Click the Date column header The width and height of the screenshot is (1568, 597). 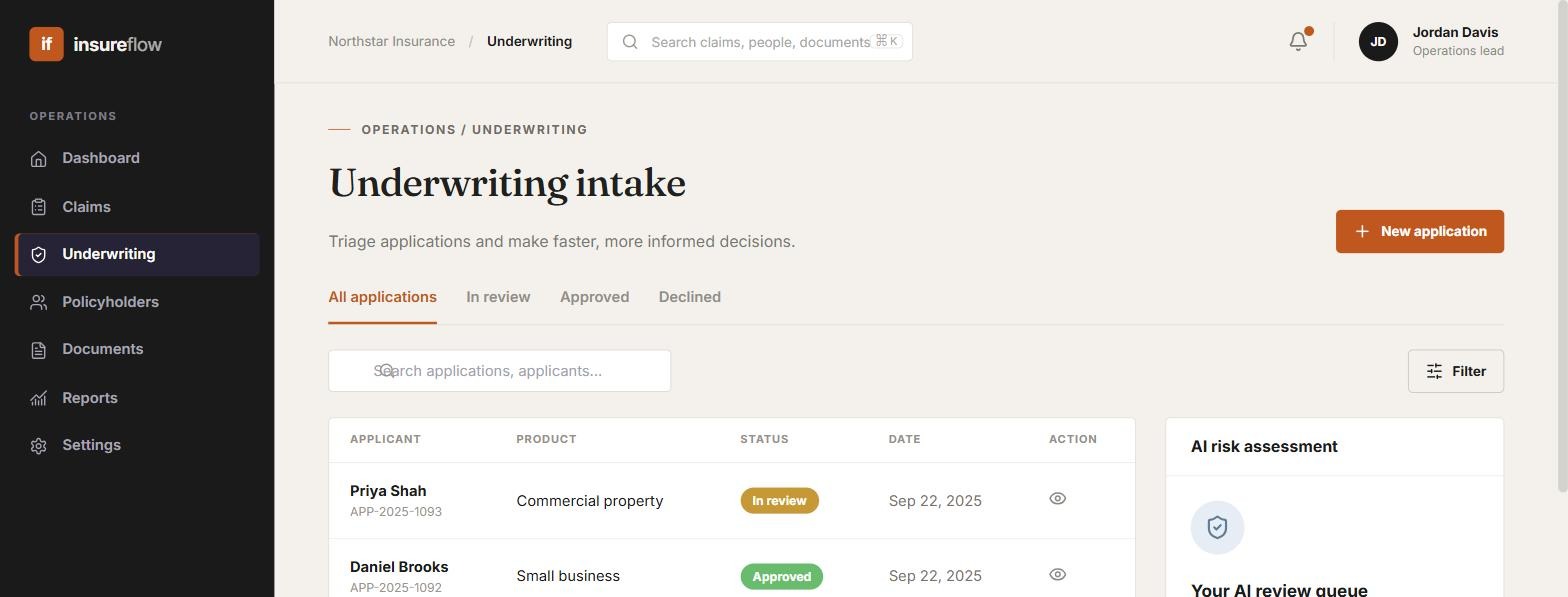(x=904, y=439)
